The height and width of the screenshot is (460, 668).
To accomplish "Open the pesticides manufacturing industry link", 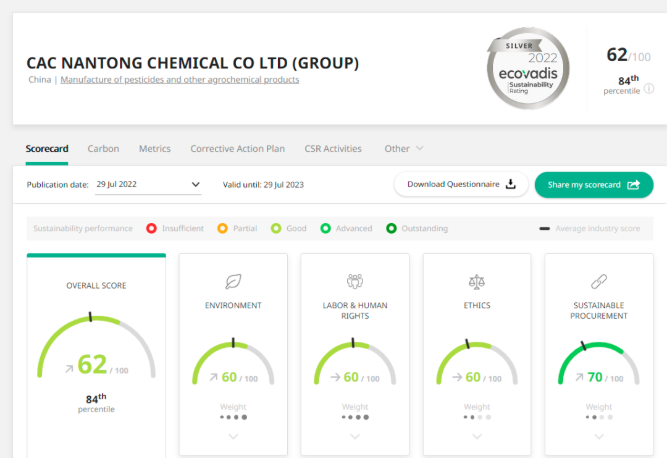I will (x=180, y=80).
